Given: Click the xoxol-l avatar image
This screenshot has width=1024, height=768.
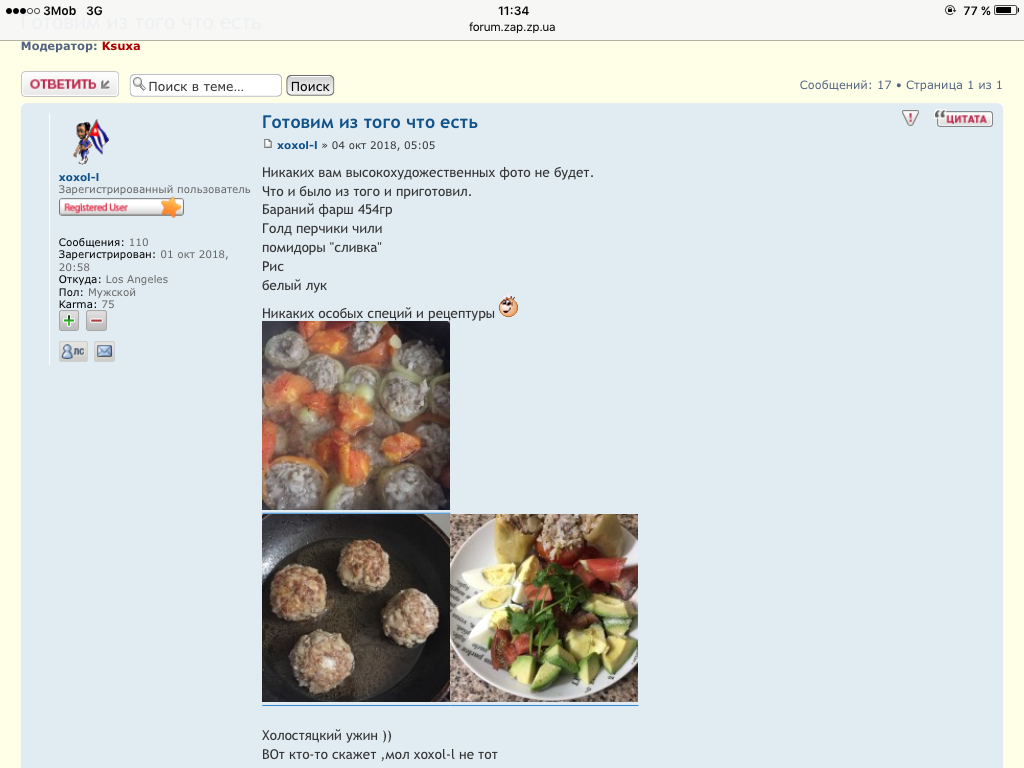Looking at the screenshot, I should (x=90, y=141).
